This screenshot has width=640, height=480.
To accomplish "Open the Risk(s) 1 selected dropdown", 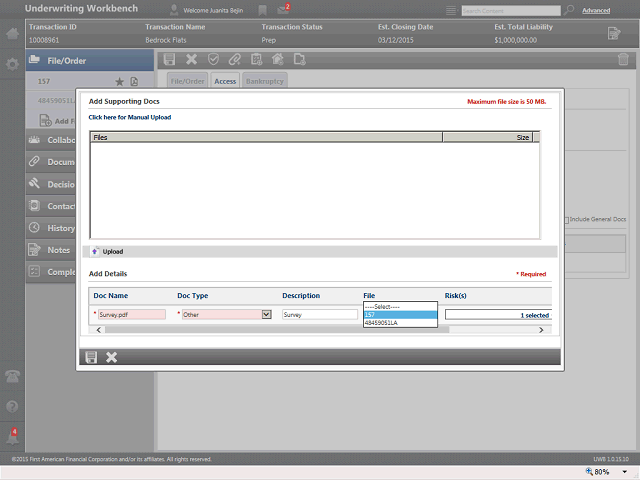I will (498, 315).
